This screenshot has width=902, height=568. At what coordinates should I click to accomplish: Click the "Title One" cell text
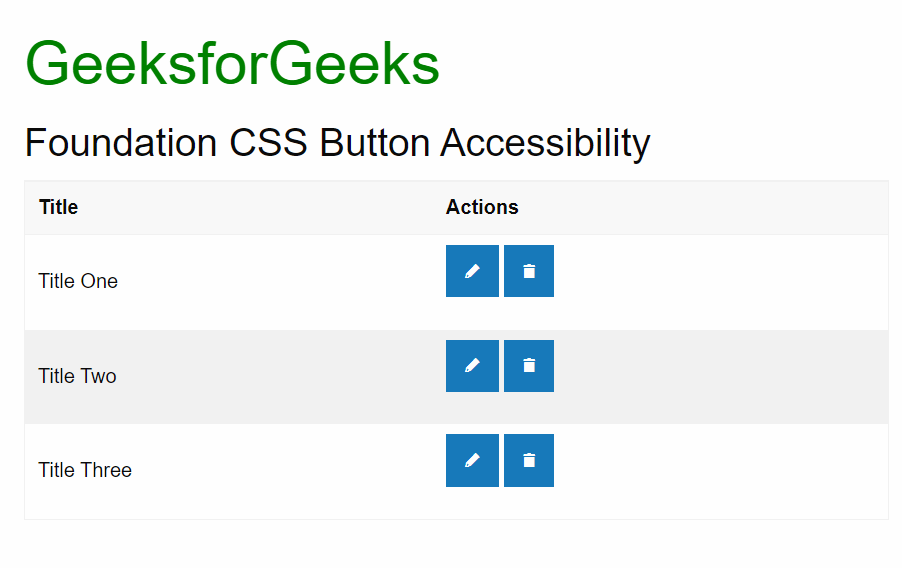coord(78,281)
